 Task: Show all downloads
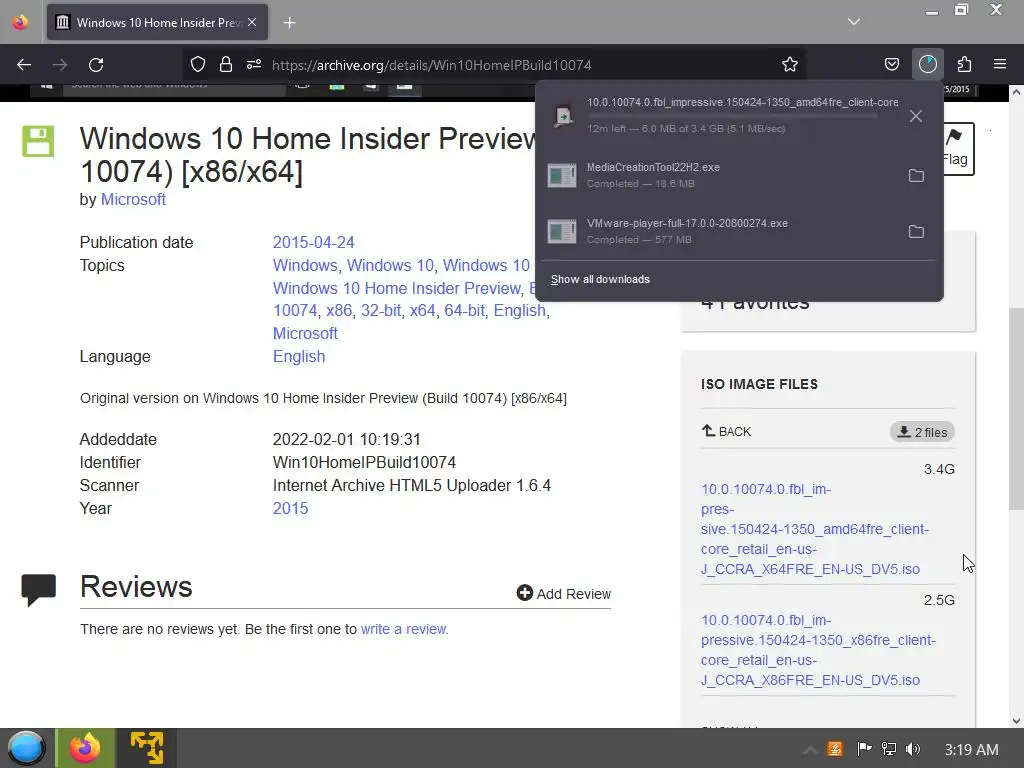[x=600, y=280]
